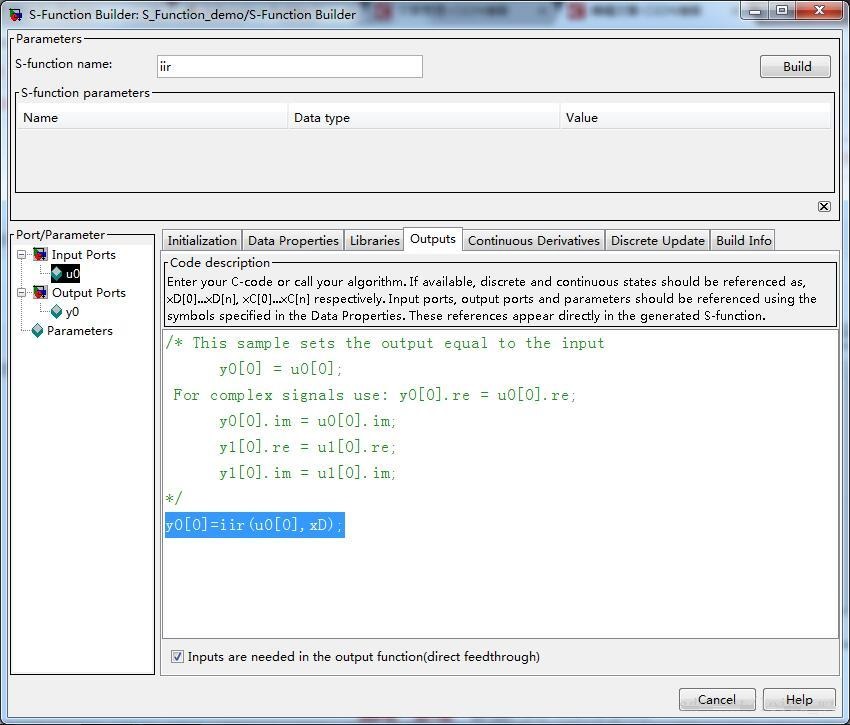Viewport: 850px width, 725px height.
Task: Click the code line y1[0].im = u1[0].im;
Action: (307, 473)
